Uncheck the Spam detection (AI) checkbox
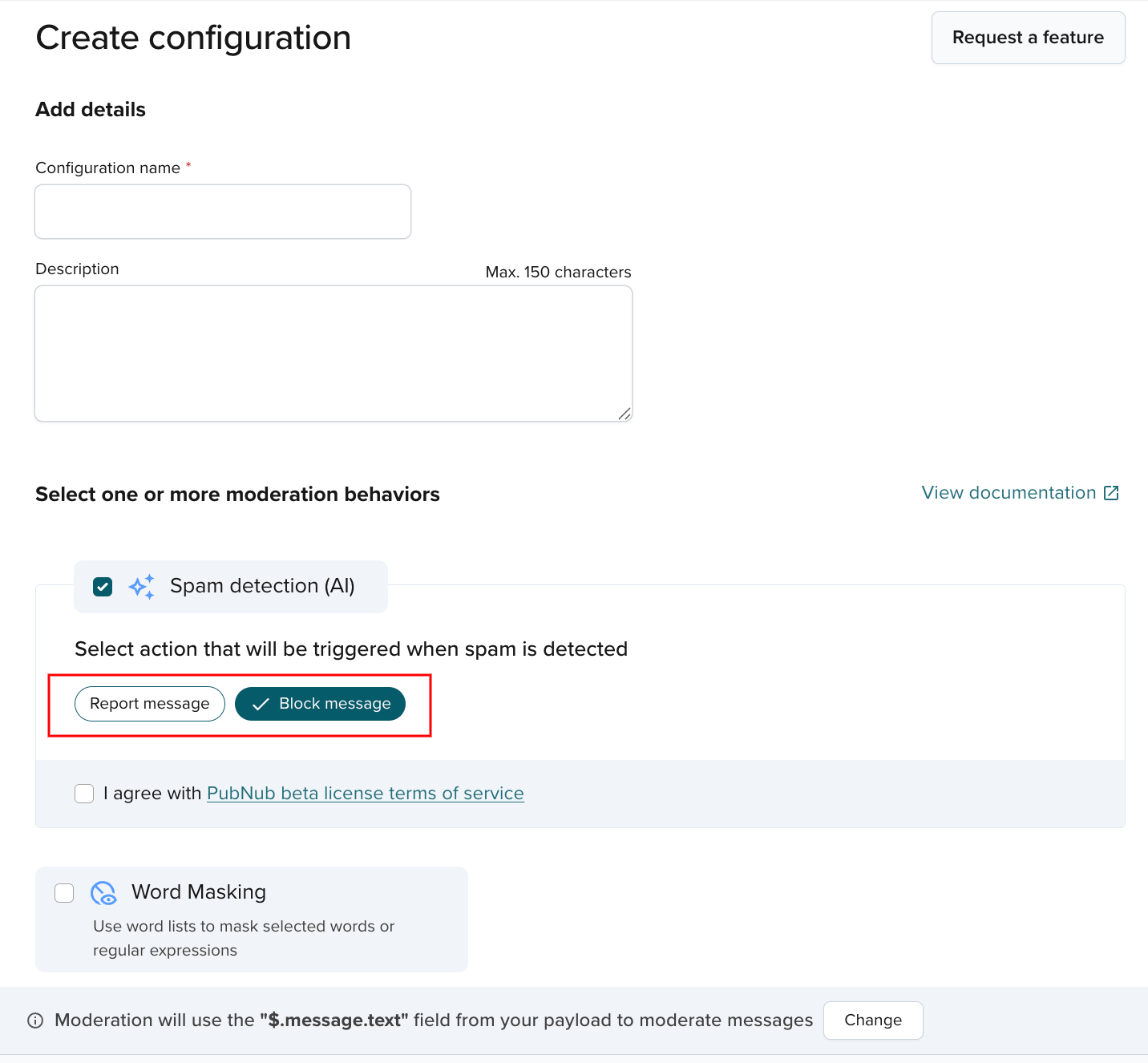The height and width of the screenshot is (1063, 1148). 102,586
